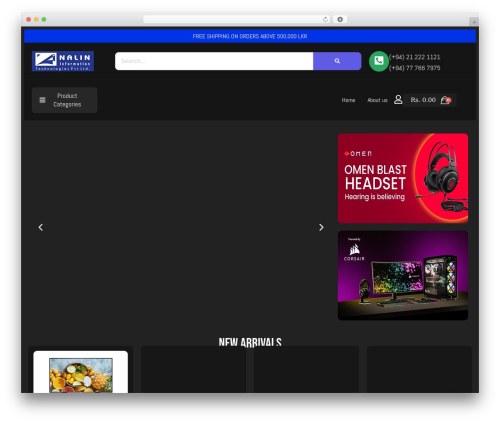Viewport: 500px width, 423px height.
Task: Go to previous slide with left chevron
Action: click(41, 227)
